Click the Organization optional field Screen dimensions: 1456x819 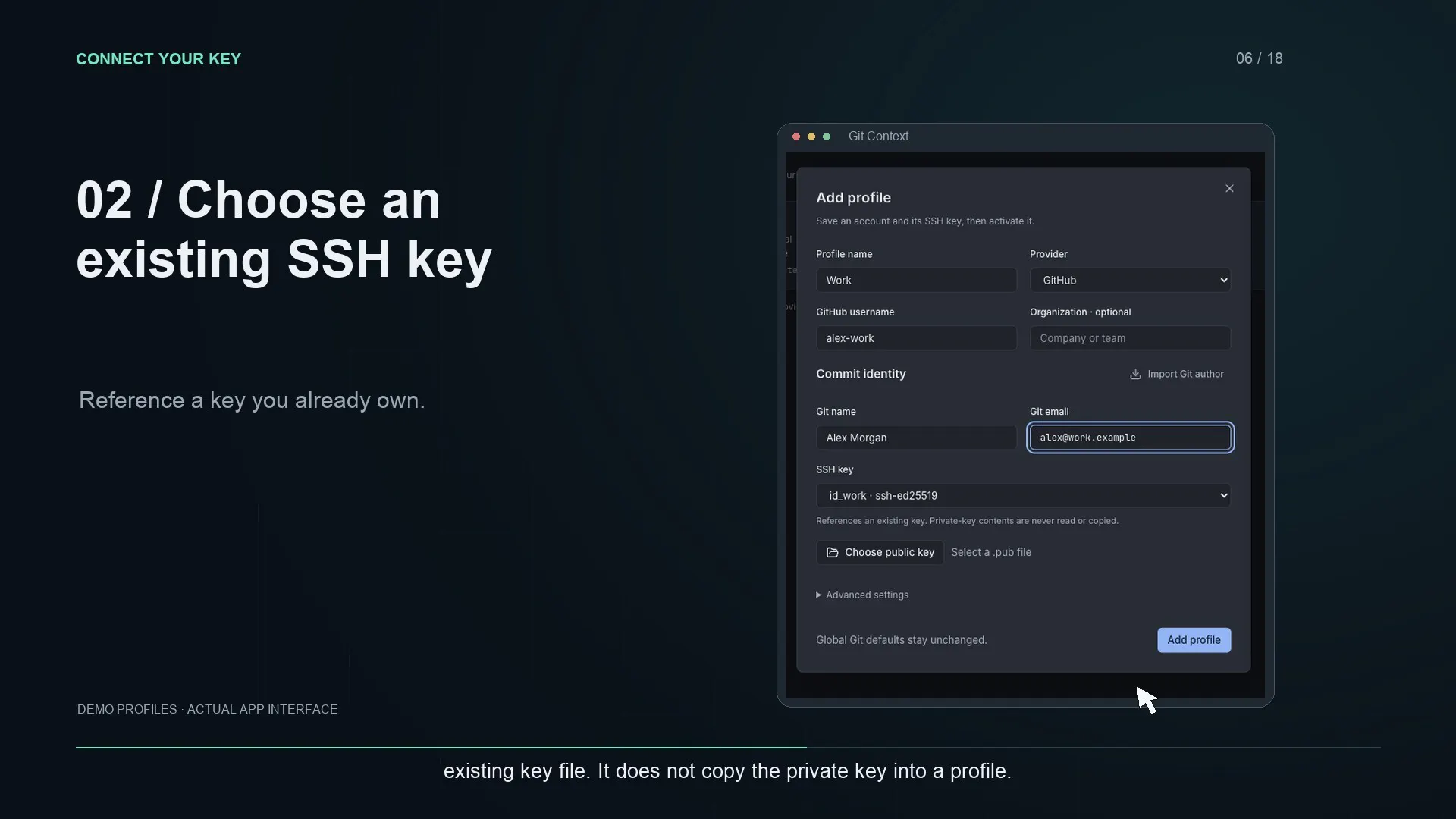click(1130, 338)
